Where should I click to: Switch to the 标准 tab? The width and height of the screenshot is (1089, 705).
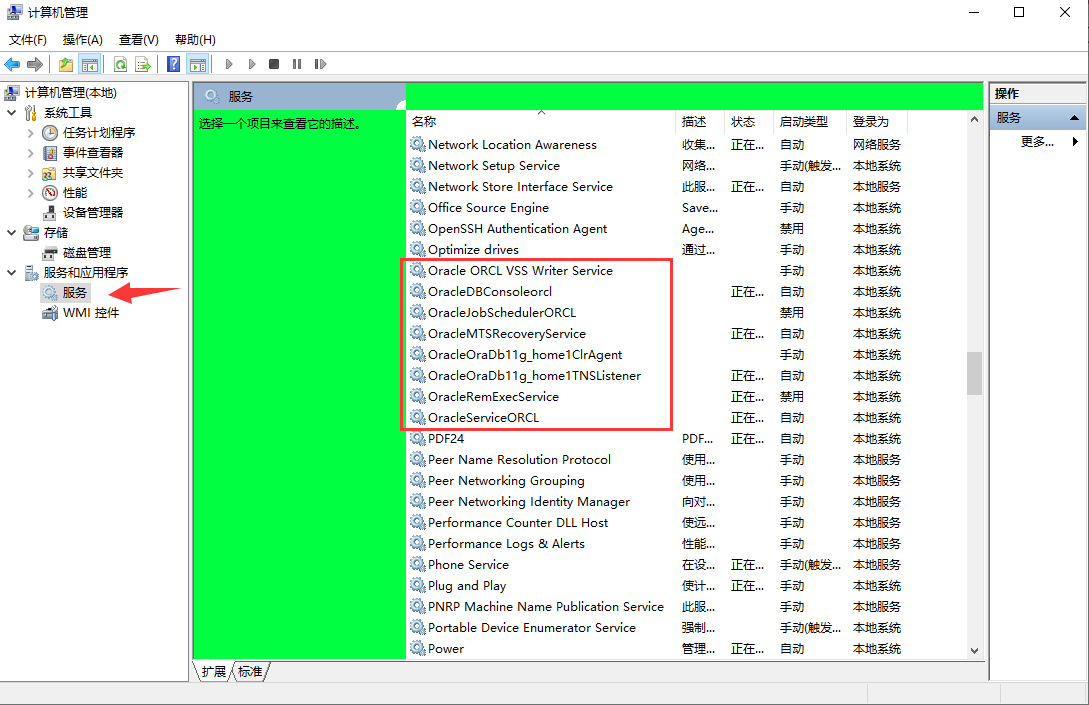[x=250, y=672]
